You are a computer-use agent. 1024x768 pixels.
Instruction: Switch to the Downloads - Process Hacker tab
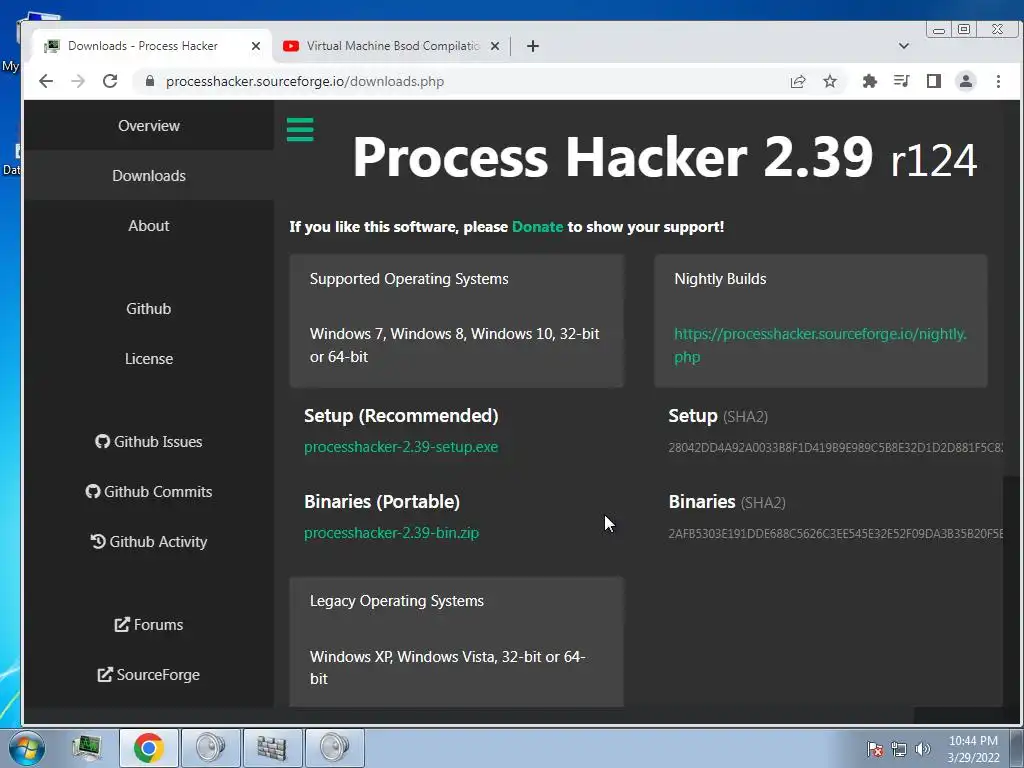click(x=152, y=46)
